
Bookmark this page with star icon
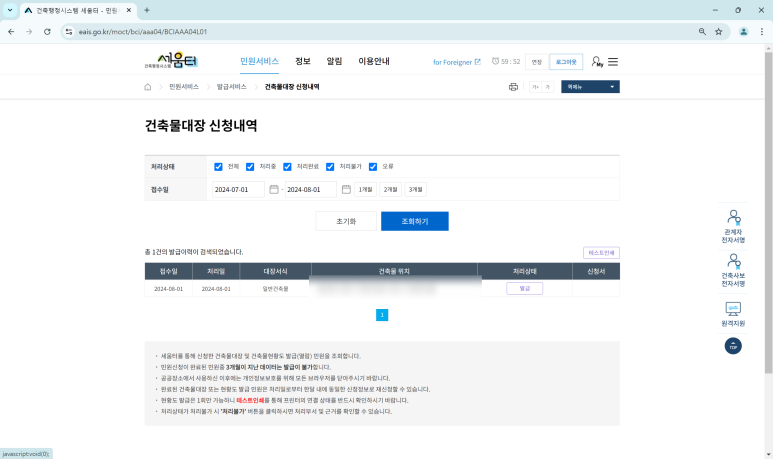718,32
